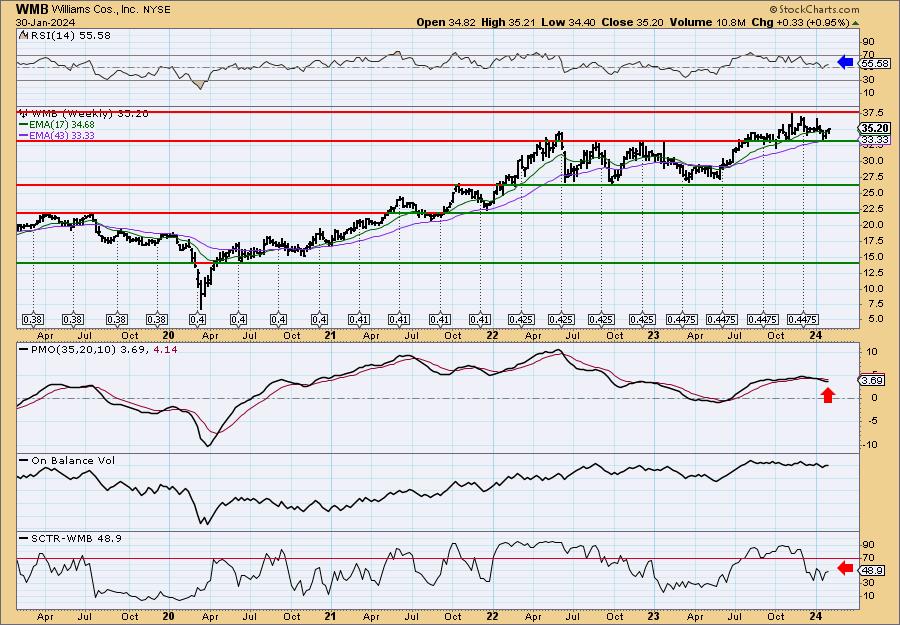Select the SCTR-WMB 48.9 panel label
Image resolution: width=900 pixels, height=625 pixels.
[70, 538]
